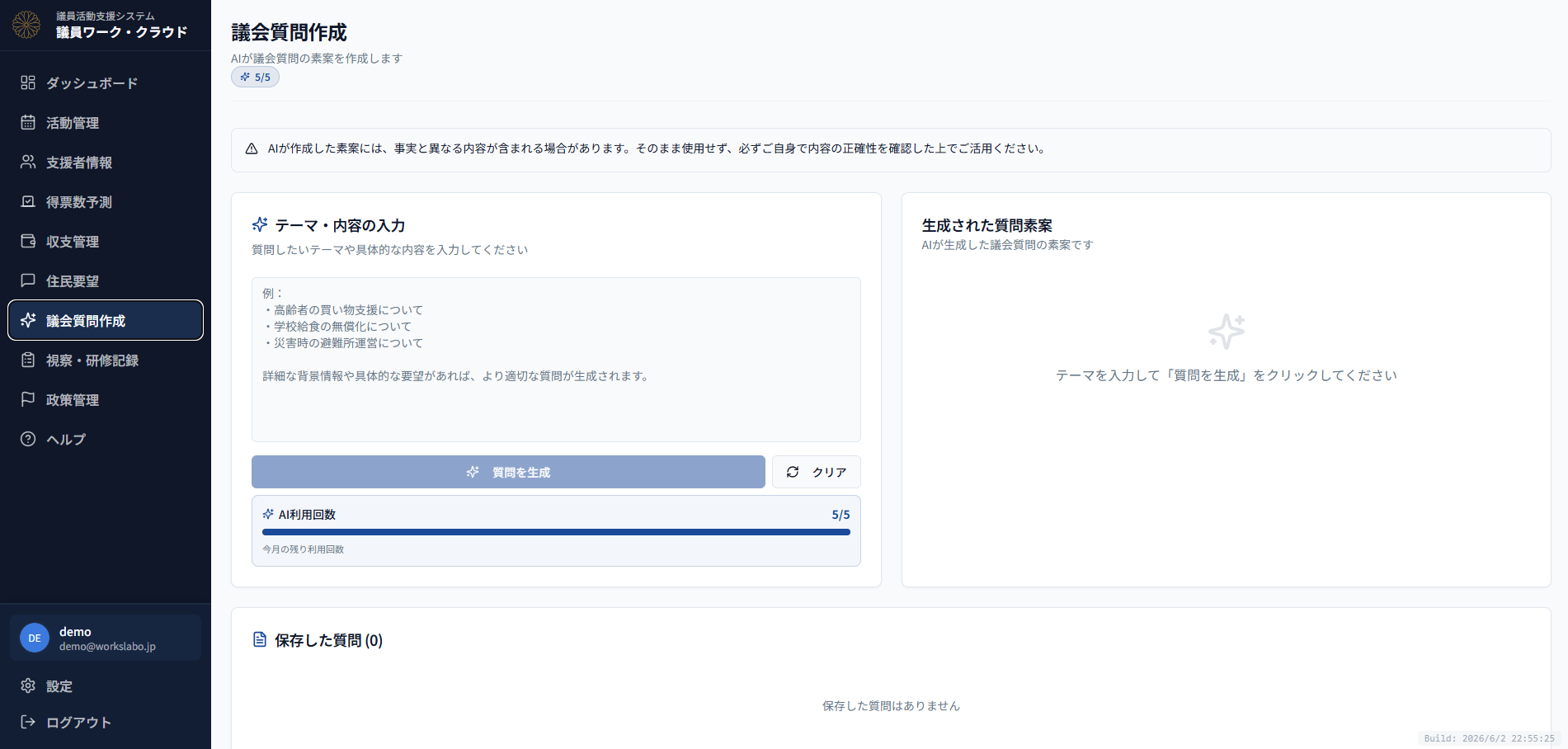Image resolution: width=1568 pixels, height=749 pixels.
Task: Click the クリア button
Action: [x=817, y=472]
